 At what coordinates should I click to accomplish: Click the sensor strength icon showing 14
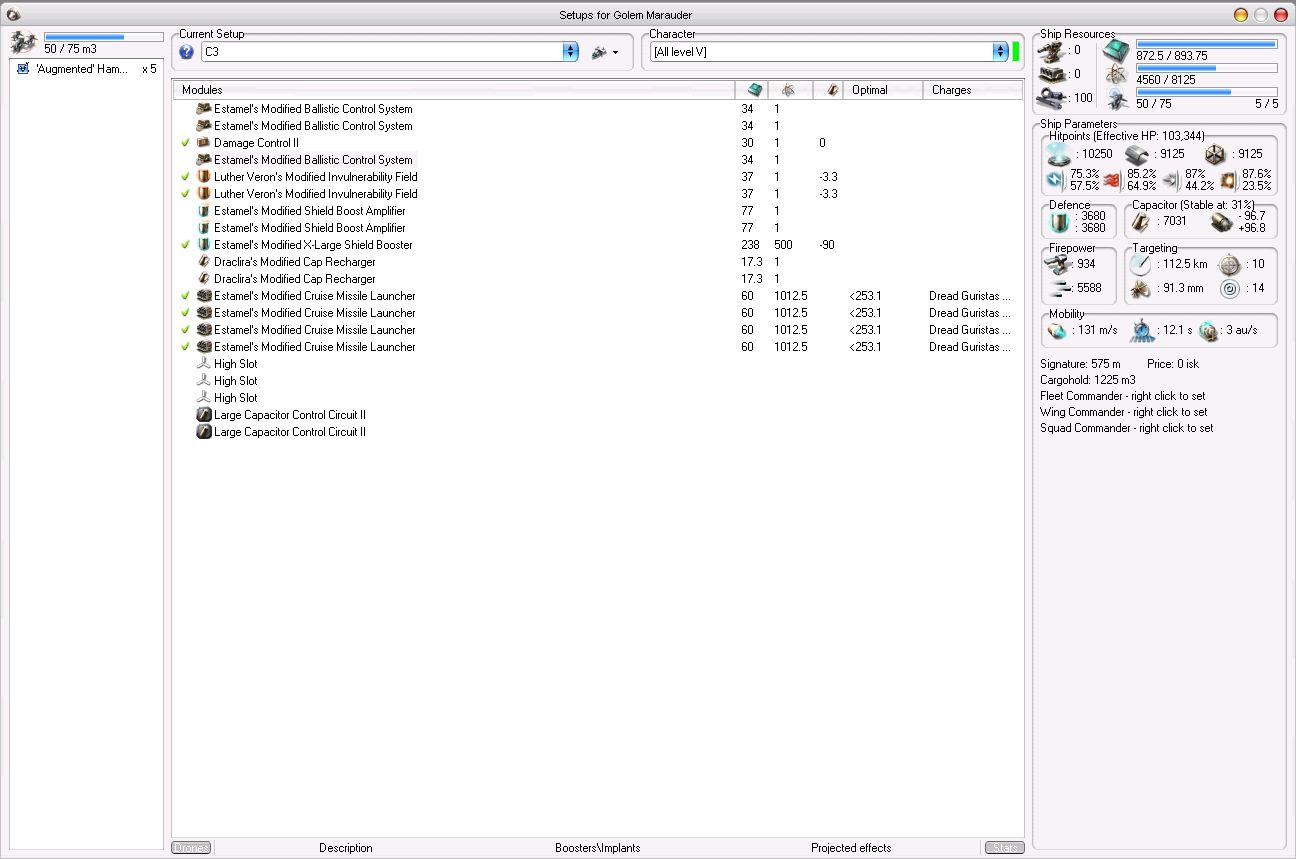coord(1230,289)
